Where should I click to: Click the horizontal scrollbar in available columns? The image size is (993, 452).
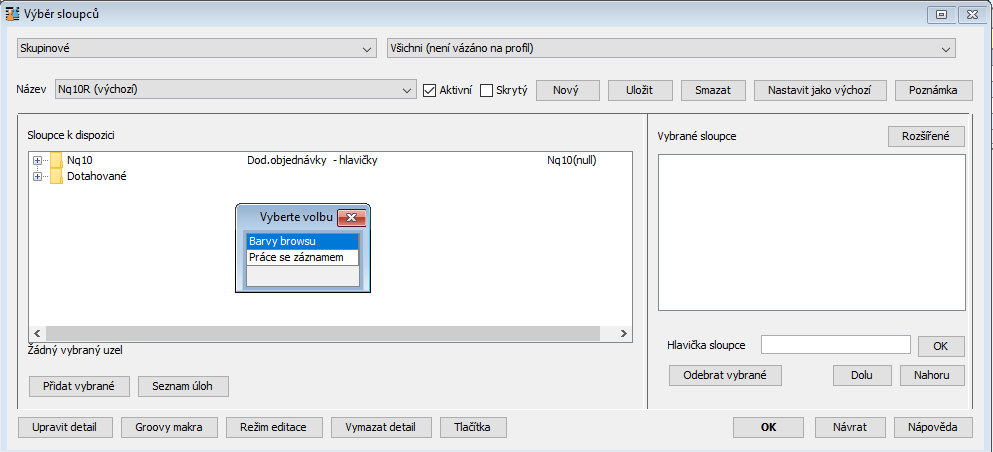[320, 334]
